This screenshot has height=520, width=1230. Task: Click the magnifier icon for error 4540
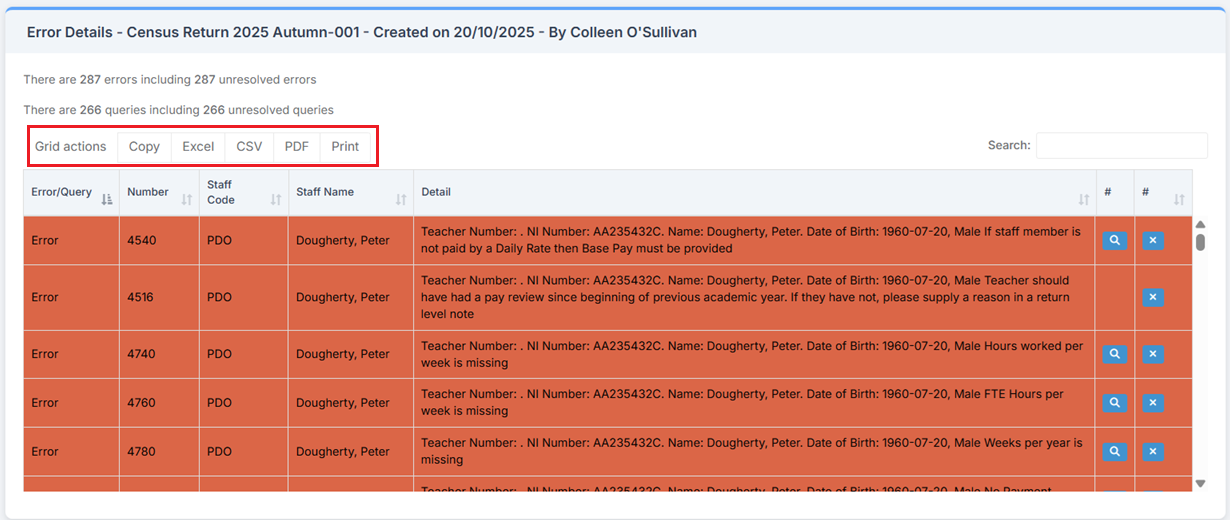point(1115,240)
